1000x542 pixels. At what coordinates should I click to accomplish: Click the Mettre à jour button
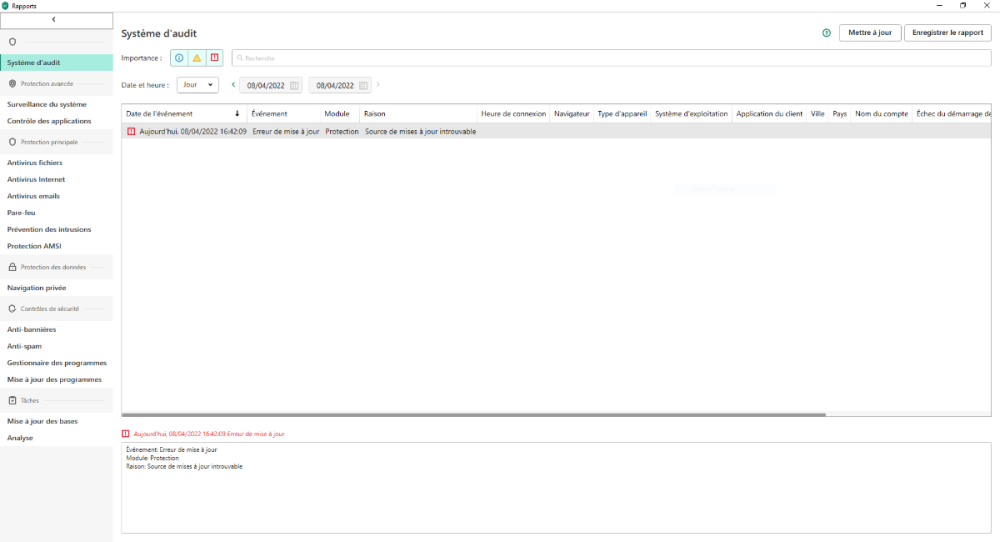pos(870,33)
